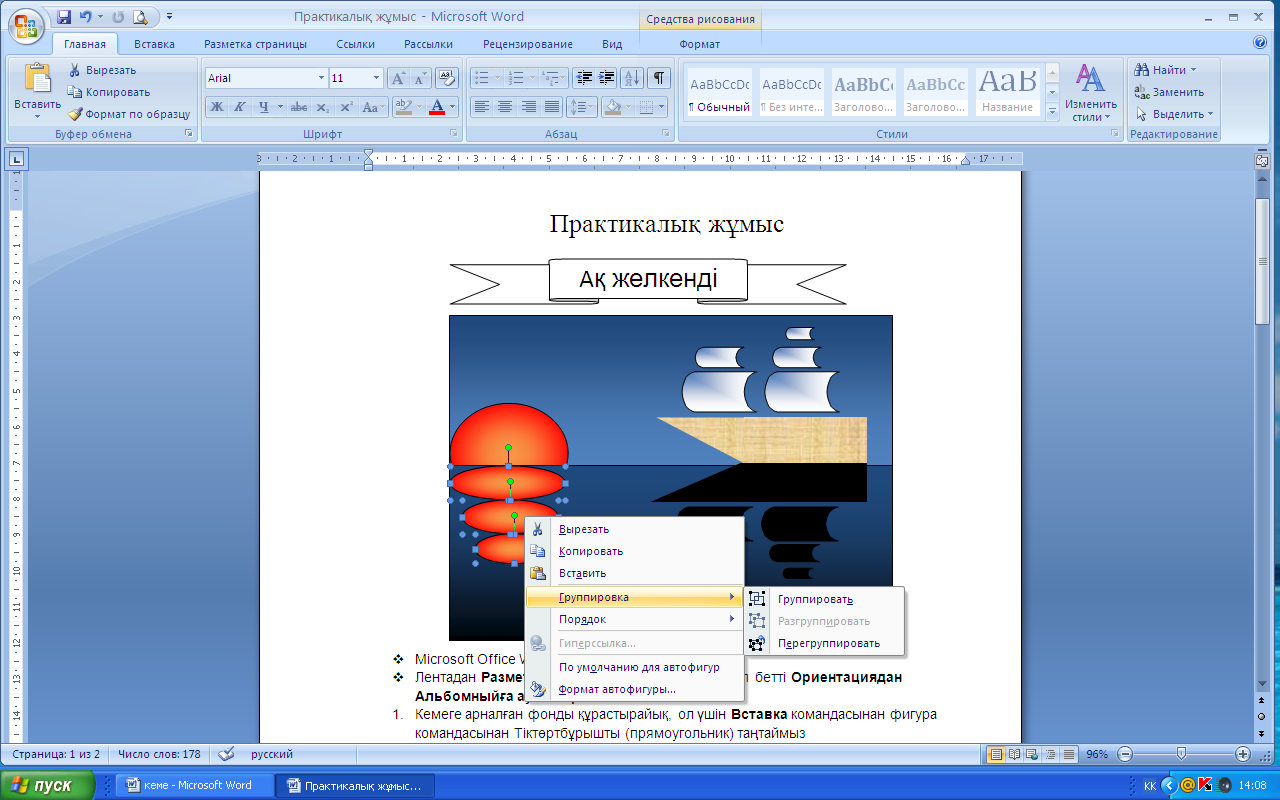Sort text with the sort icon
The width and height of the screenshot is (1280, 800).
click(x=632, y=78)
